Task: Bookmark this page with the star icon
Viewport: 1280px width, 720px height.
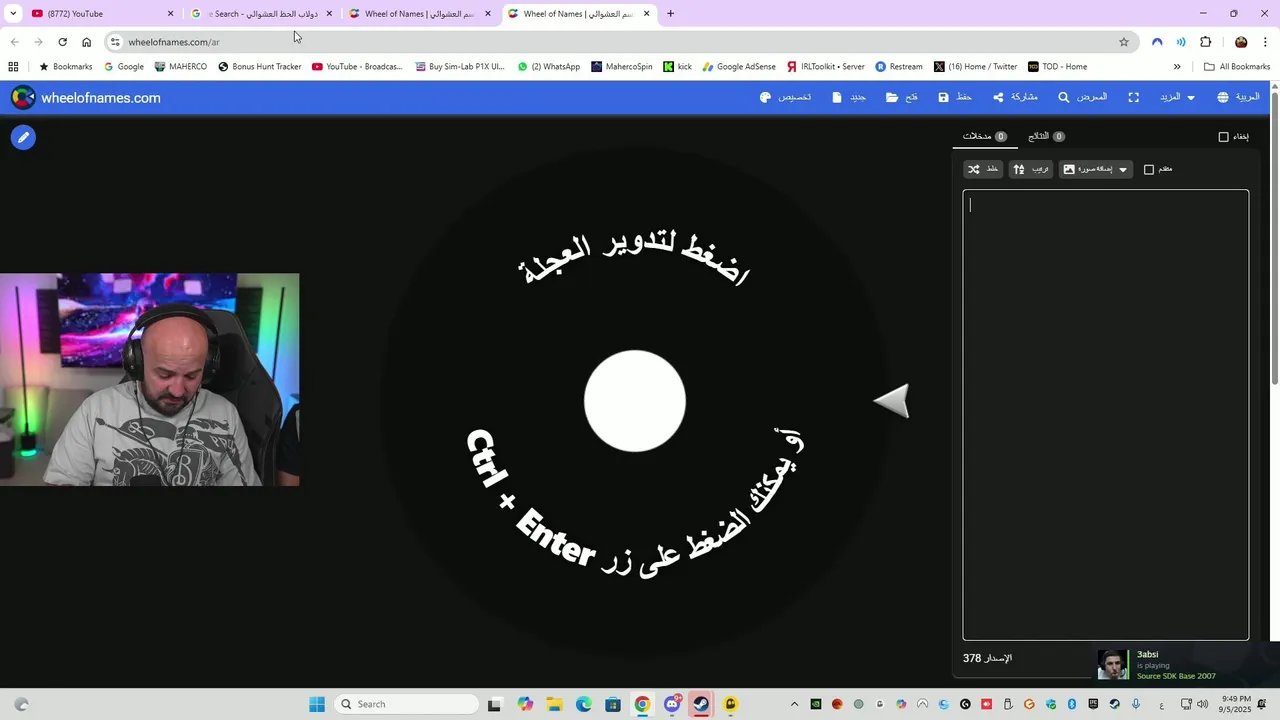Action: pos(1124,42)
